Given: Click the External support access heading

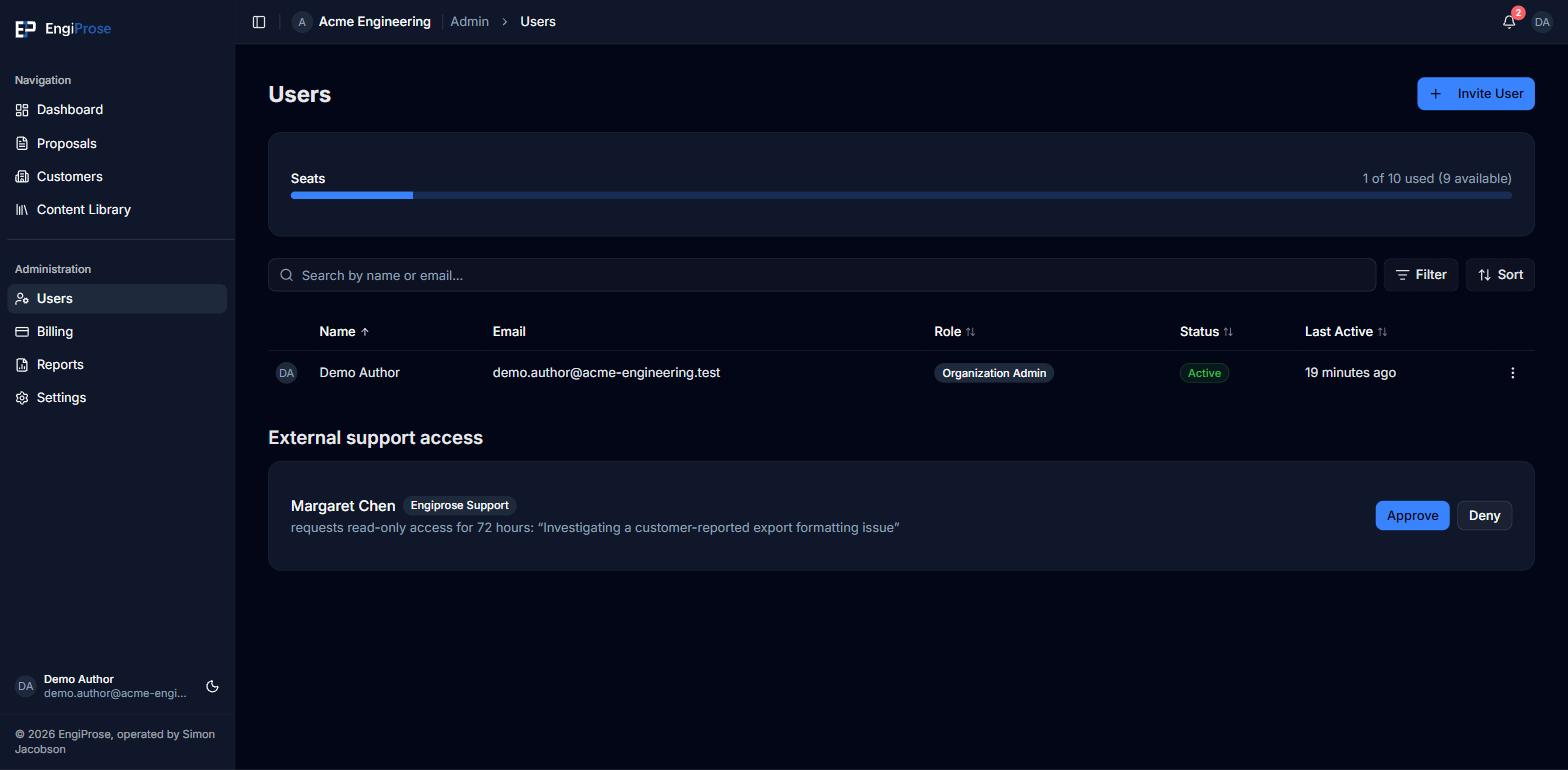Looking at the screenshot, I should pyautogui.click(x=375, y=438).
